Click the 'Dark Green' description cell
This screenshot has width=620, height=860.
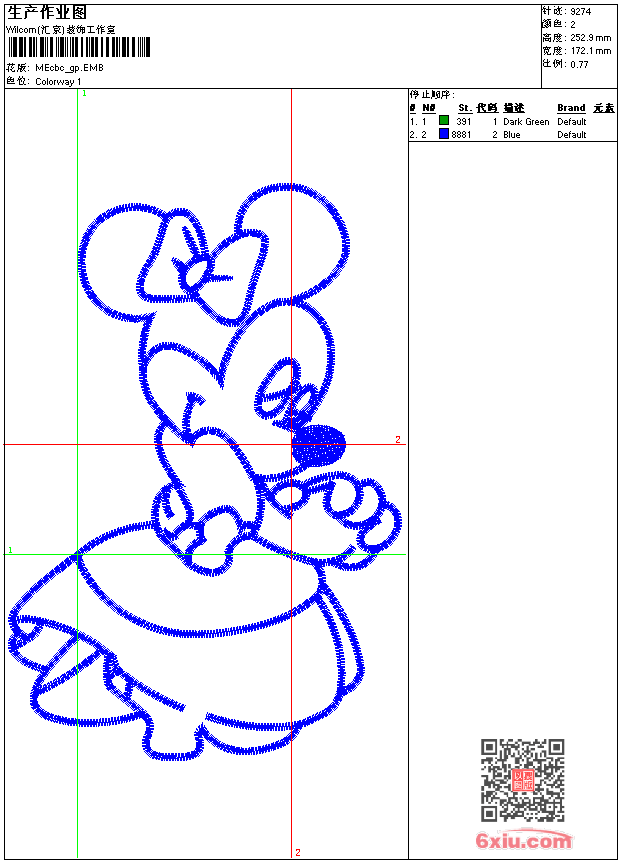coord(526,122)
